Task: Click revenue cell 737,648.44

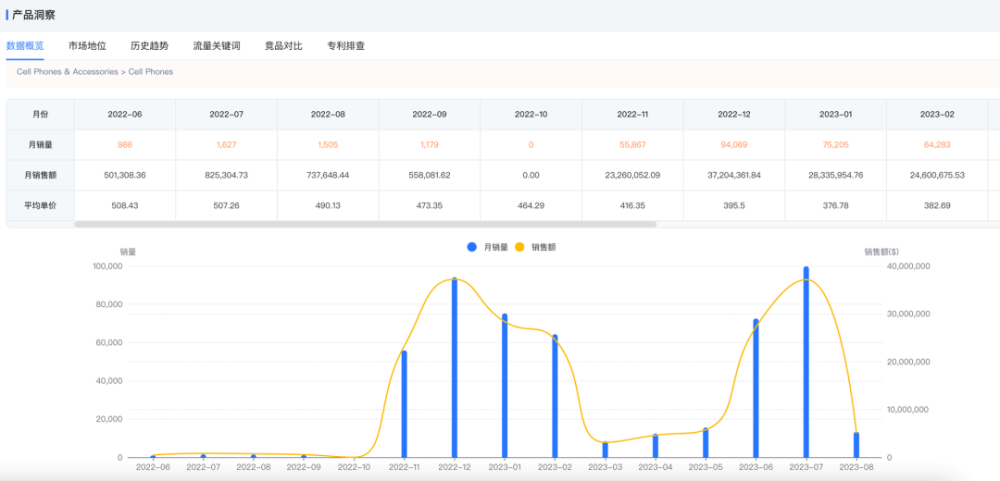Action: coord(328,175)
